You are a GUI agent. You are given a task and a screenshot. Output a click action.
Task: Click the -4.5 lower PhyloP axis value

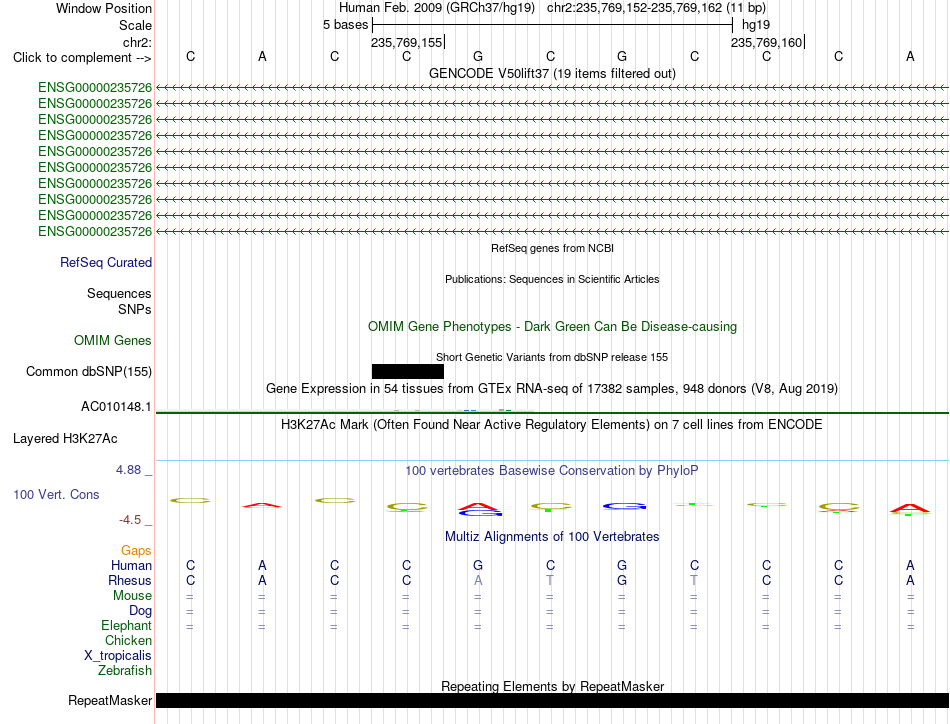[x=130, y=520]
